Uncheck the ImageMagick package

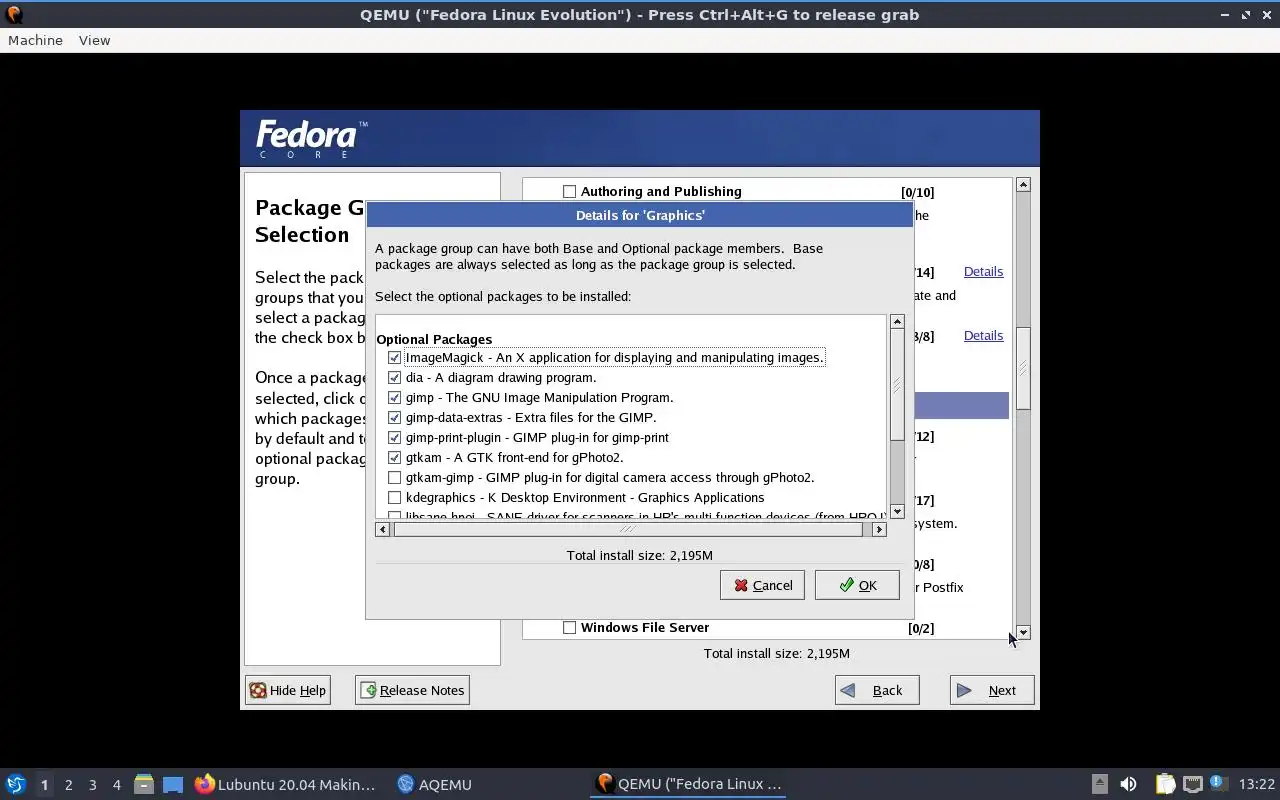tap(394, 357)
